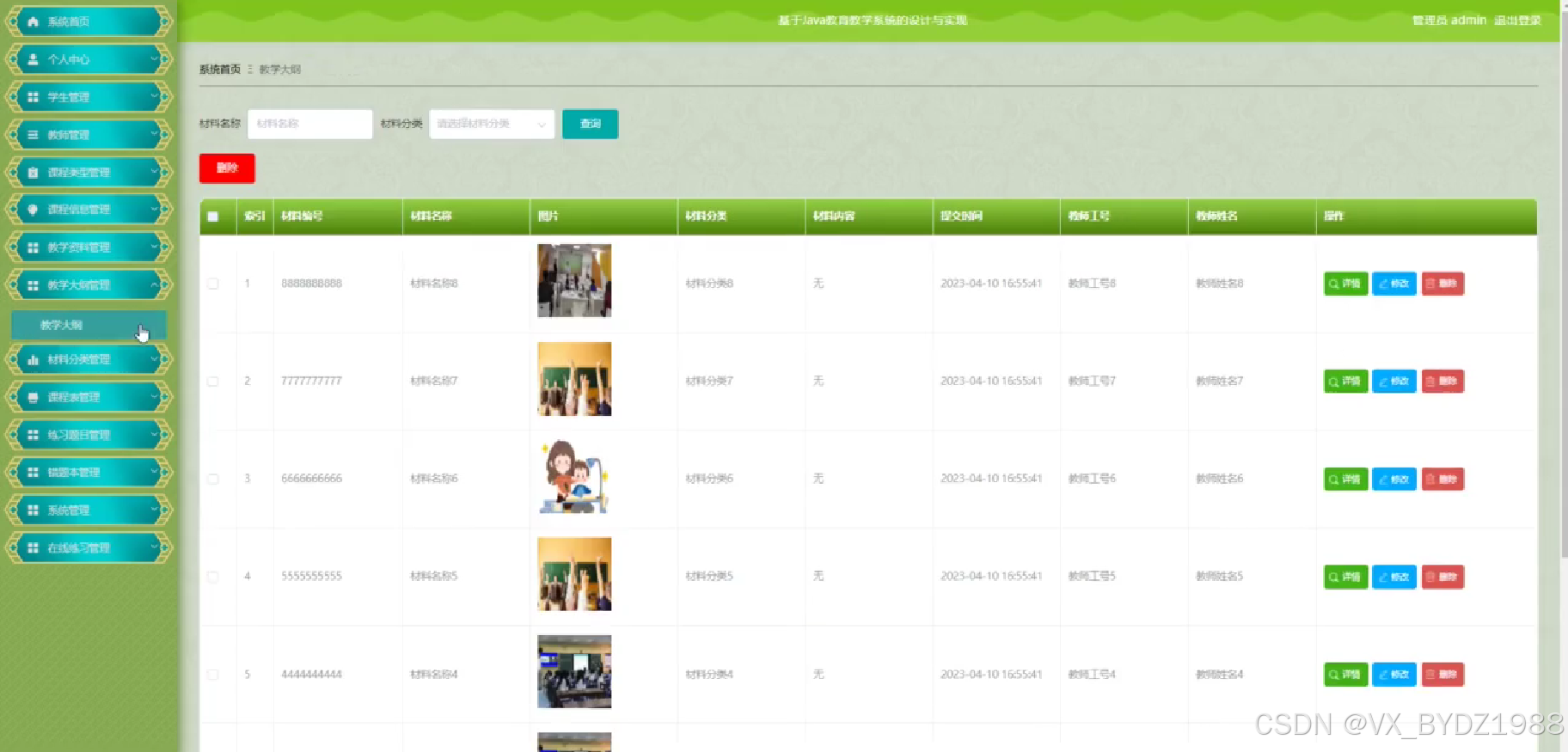The width and height of the screenshot is (1568, 752).
Task: Expand the 练习题目管理 menu chevron
Action: [155, 435]
